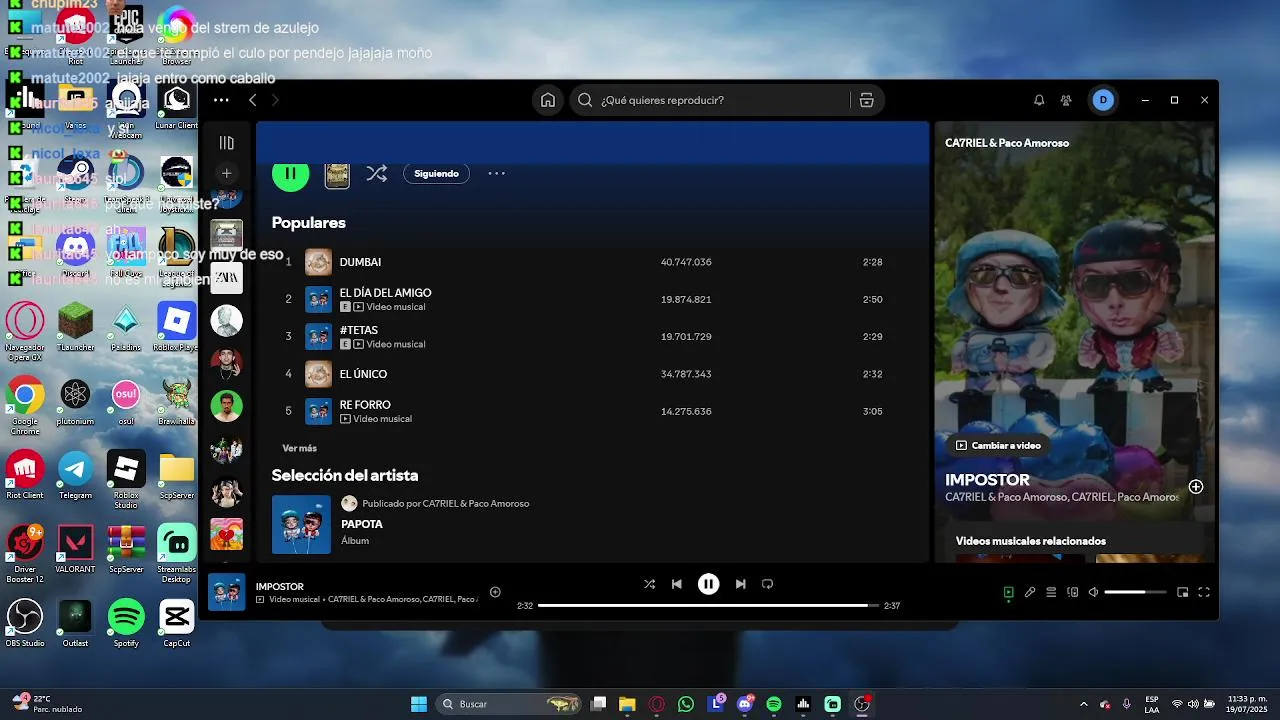Open the Windows Start menu
The height and width of the screenshot is (720, 1280).
click(x=419, y=704)
